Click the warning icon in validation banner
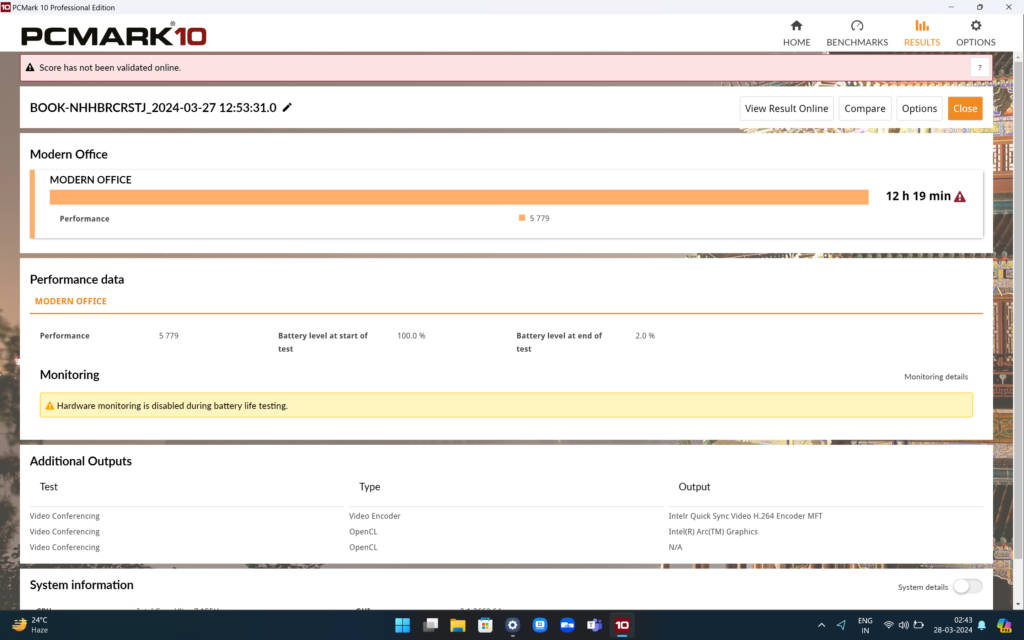1024x640 pixels. coord(30,67)
